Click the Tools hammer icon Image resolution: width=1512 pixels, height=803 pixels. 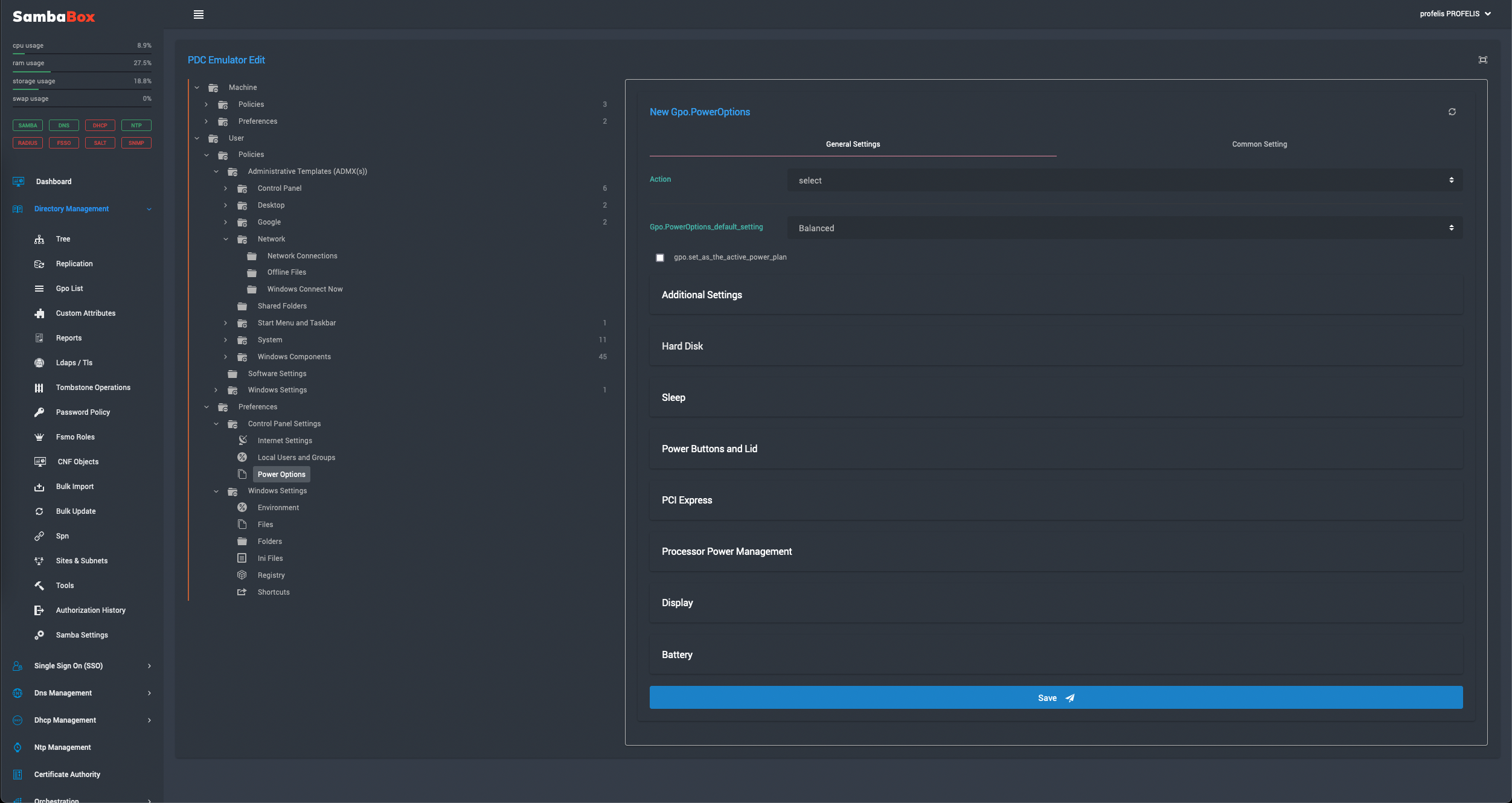click(39, 586)
